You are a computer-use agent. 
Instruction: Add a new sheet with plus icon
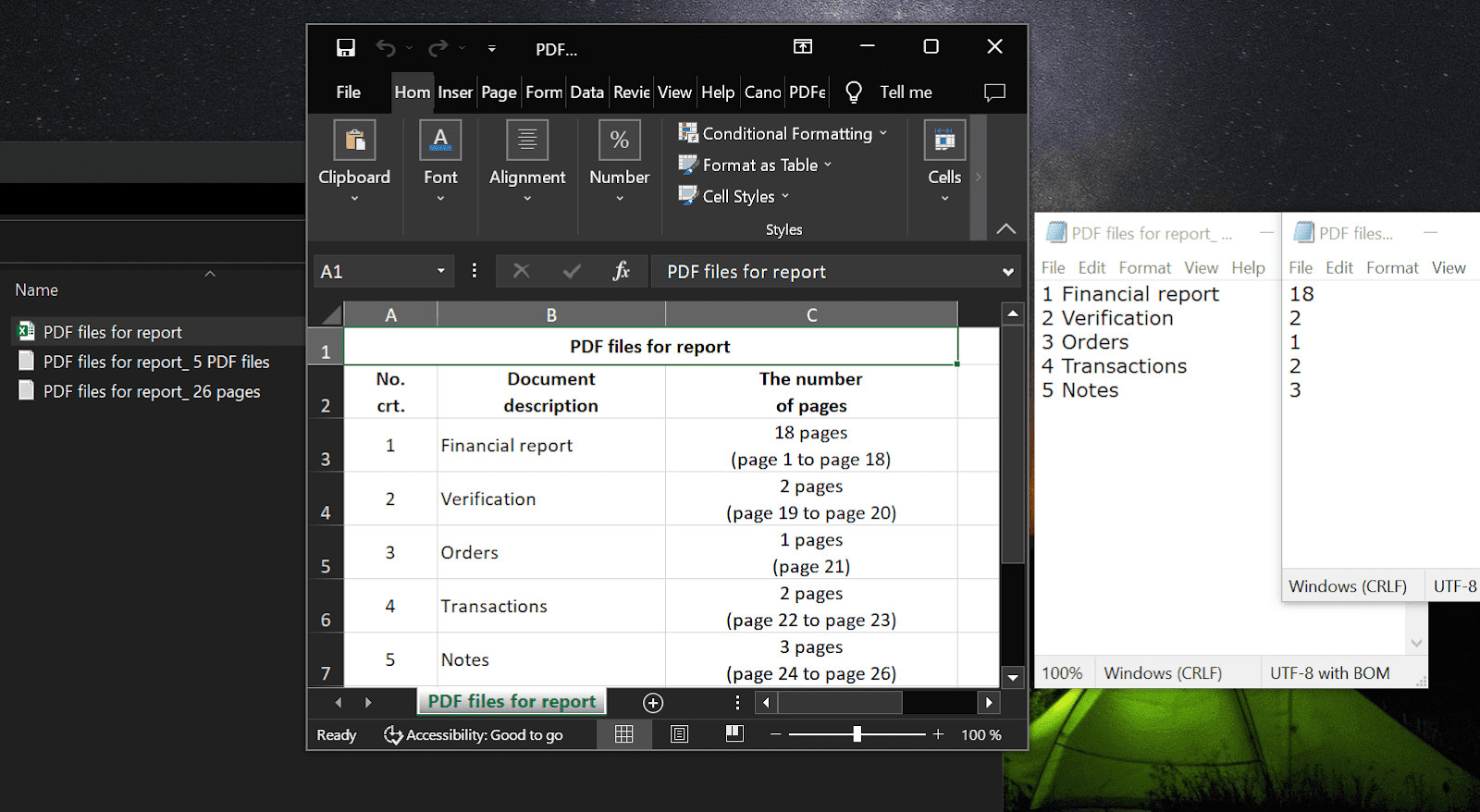click(653, 703)
